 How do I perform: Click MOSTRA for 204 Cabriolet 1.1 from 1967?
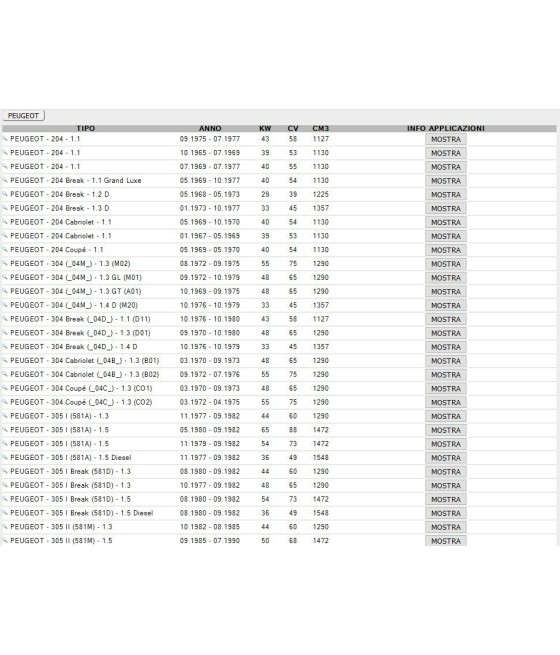pyautogui.click(x=446, y=236)
